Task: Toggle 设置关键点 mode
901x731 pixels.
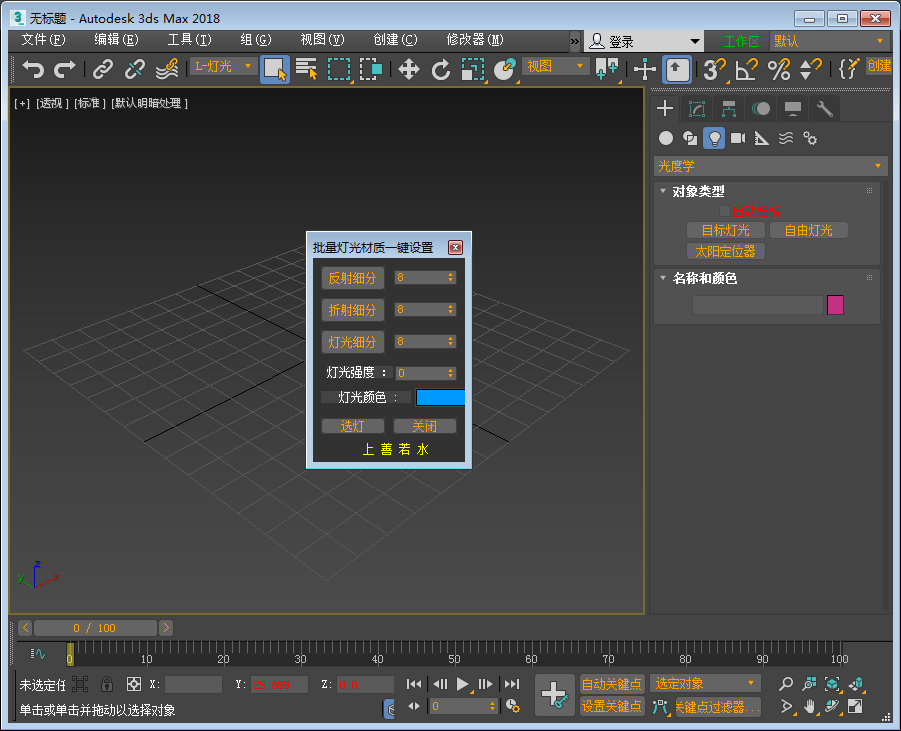Action: pyautogui.click(x=611, y=705)
